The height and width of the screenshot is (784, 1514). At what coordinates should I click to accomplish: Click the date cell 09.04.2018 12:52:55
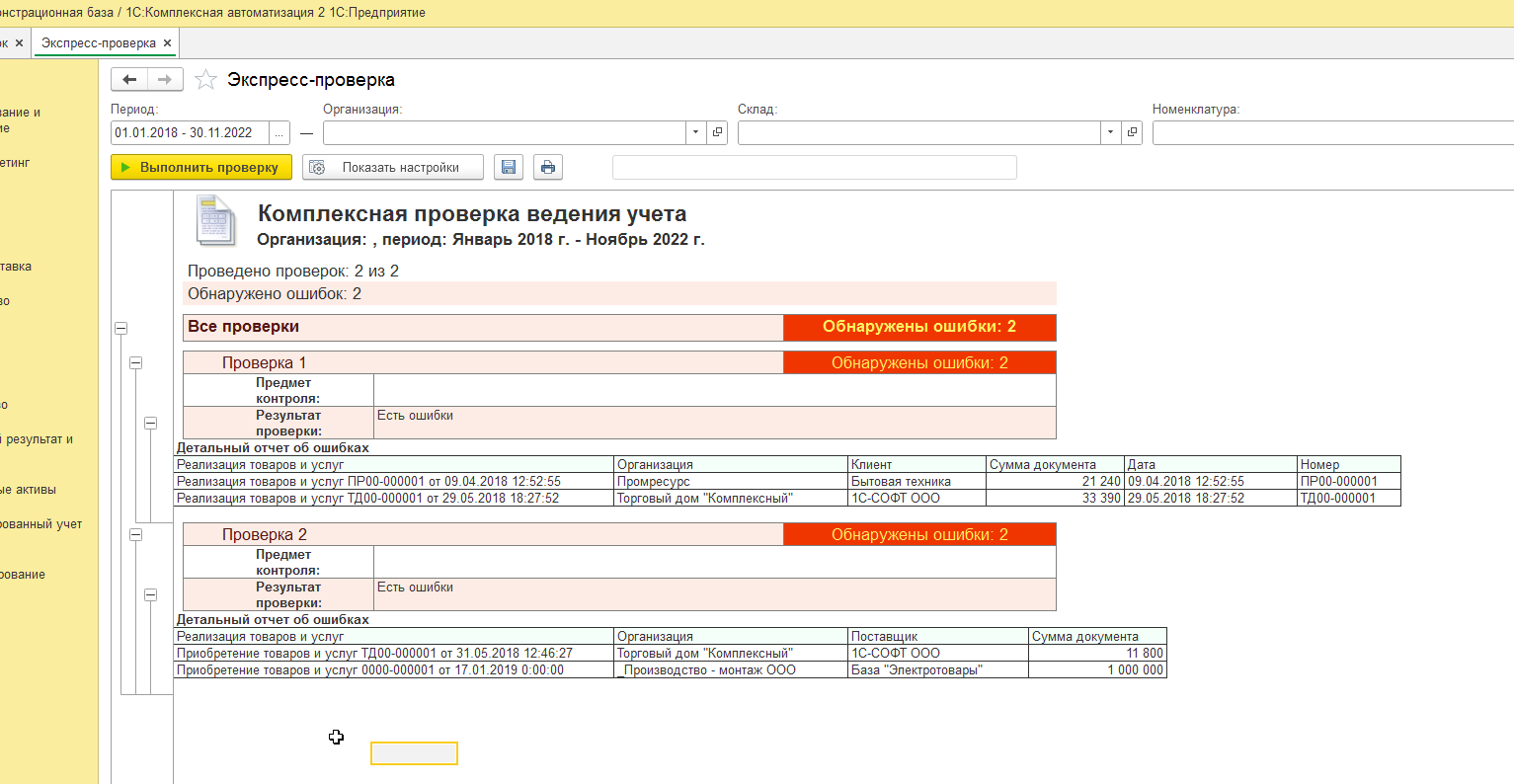pos(1211,482)
